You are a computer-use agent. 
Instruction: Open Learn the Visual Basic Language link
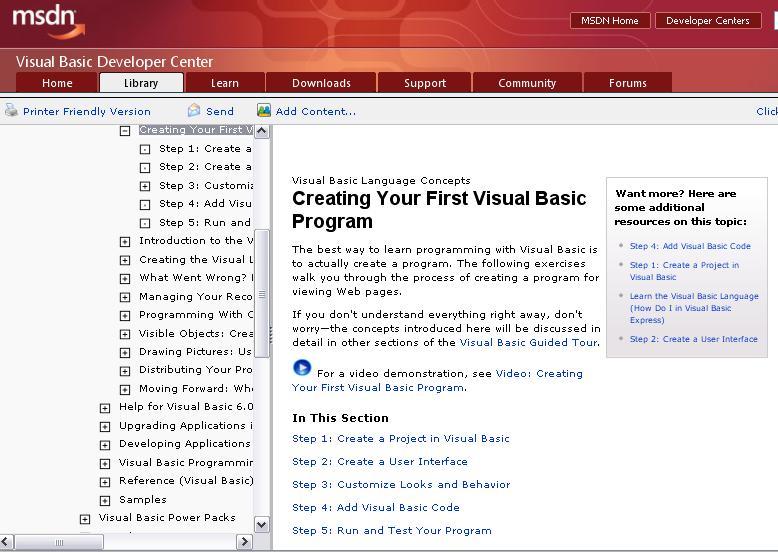click(x=694, y=307)
